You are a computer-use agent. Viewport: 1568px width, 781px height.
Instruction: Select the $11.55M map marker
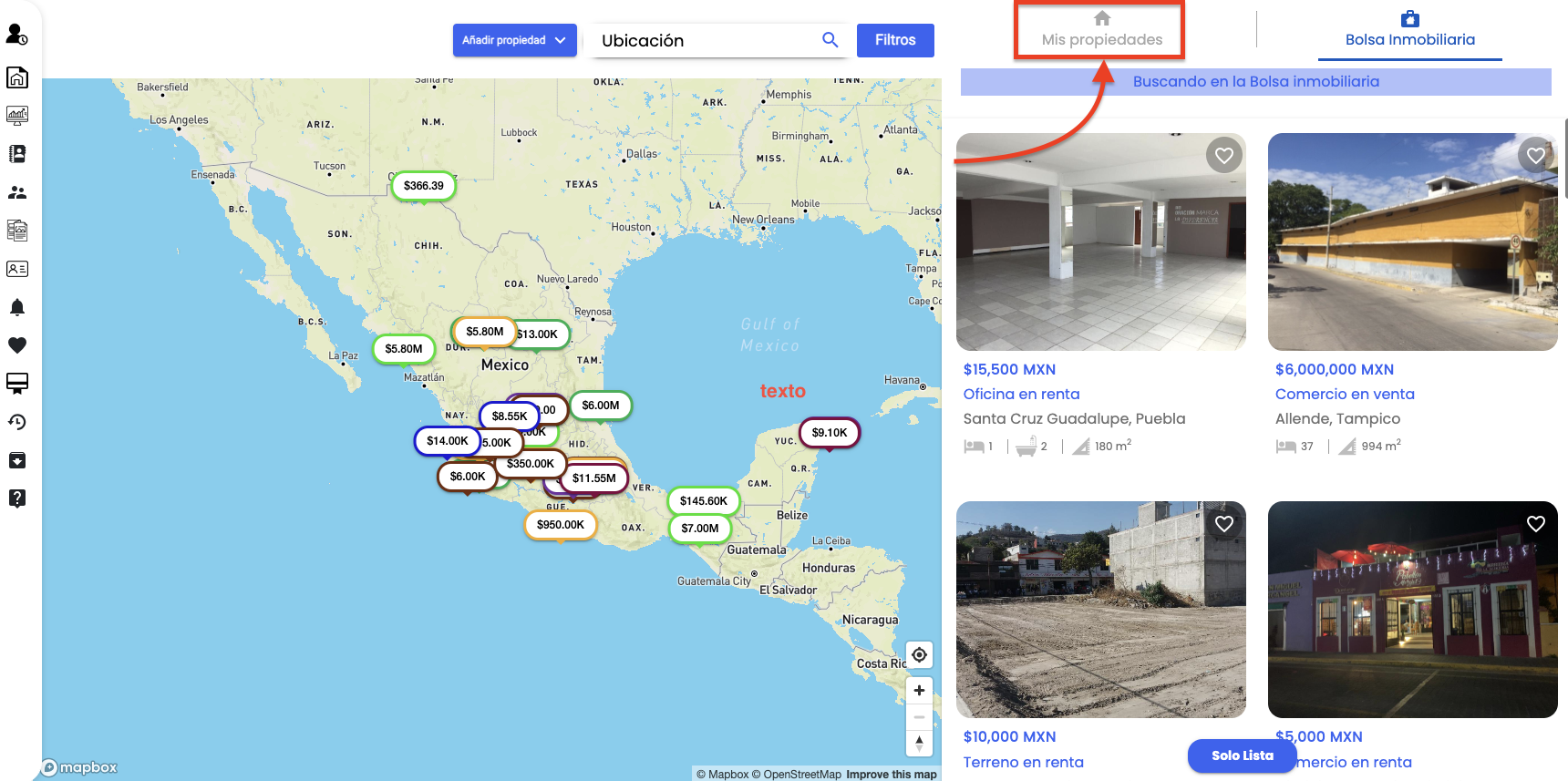pos(594,478)
